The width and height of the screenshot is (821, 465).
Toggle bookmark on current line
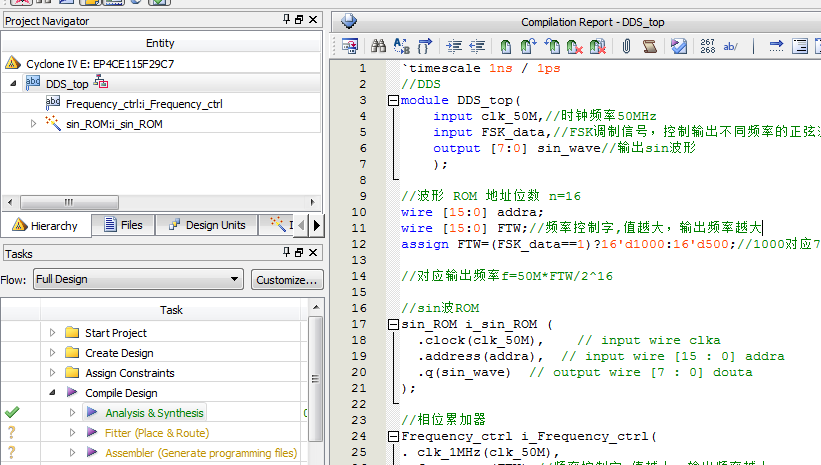[506, 47]
